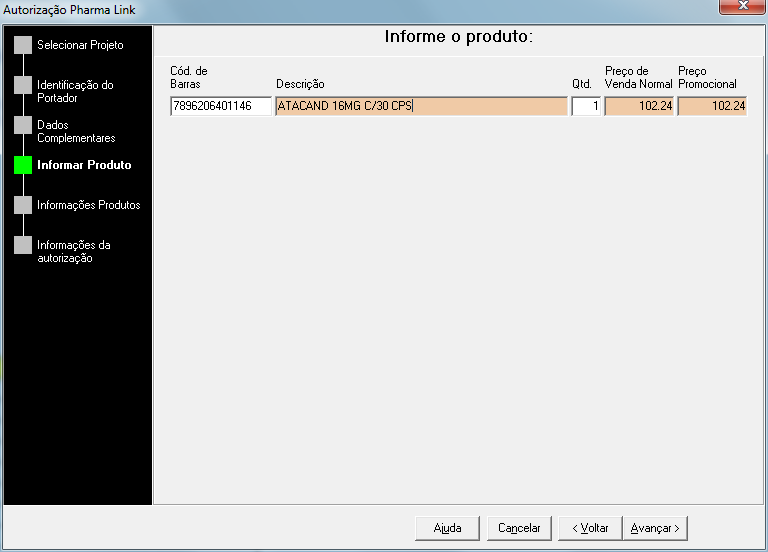Click the Informações Produtos step square
Screen dimensions: 768x552
[23, 205]
